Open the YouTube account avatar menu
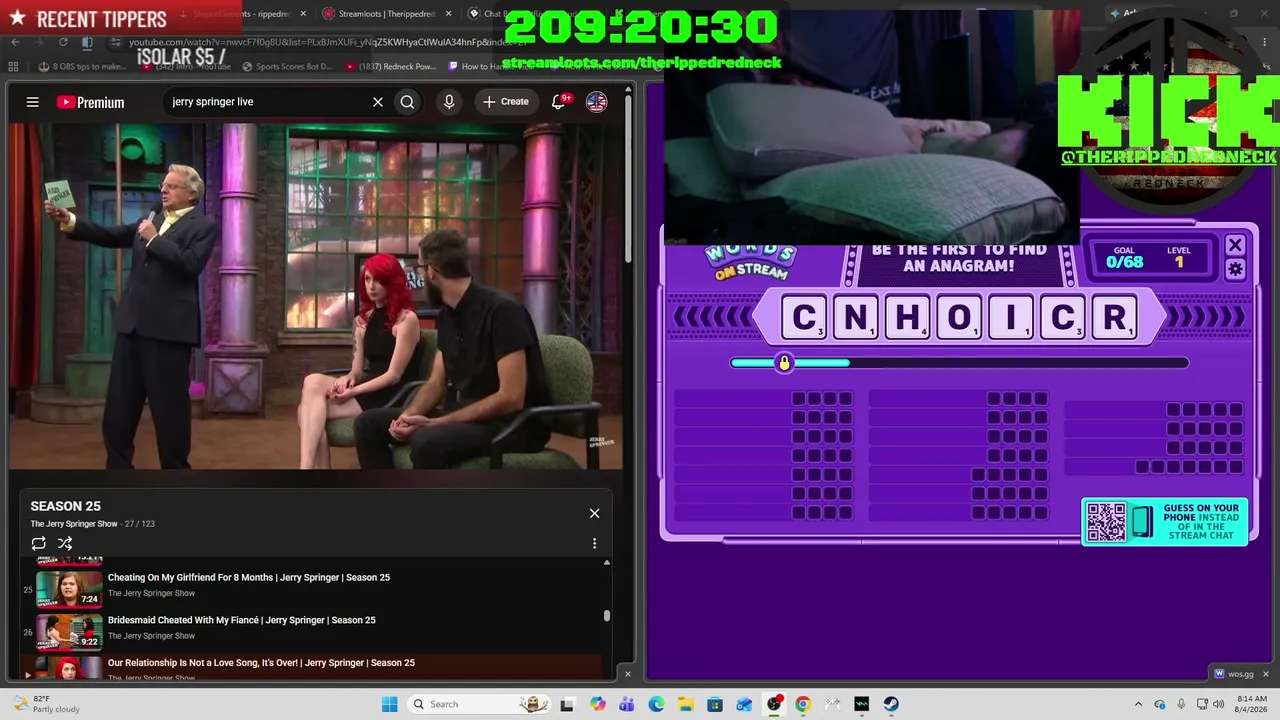Screen dimensions: 1280x720 596,102
